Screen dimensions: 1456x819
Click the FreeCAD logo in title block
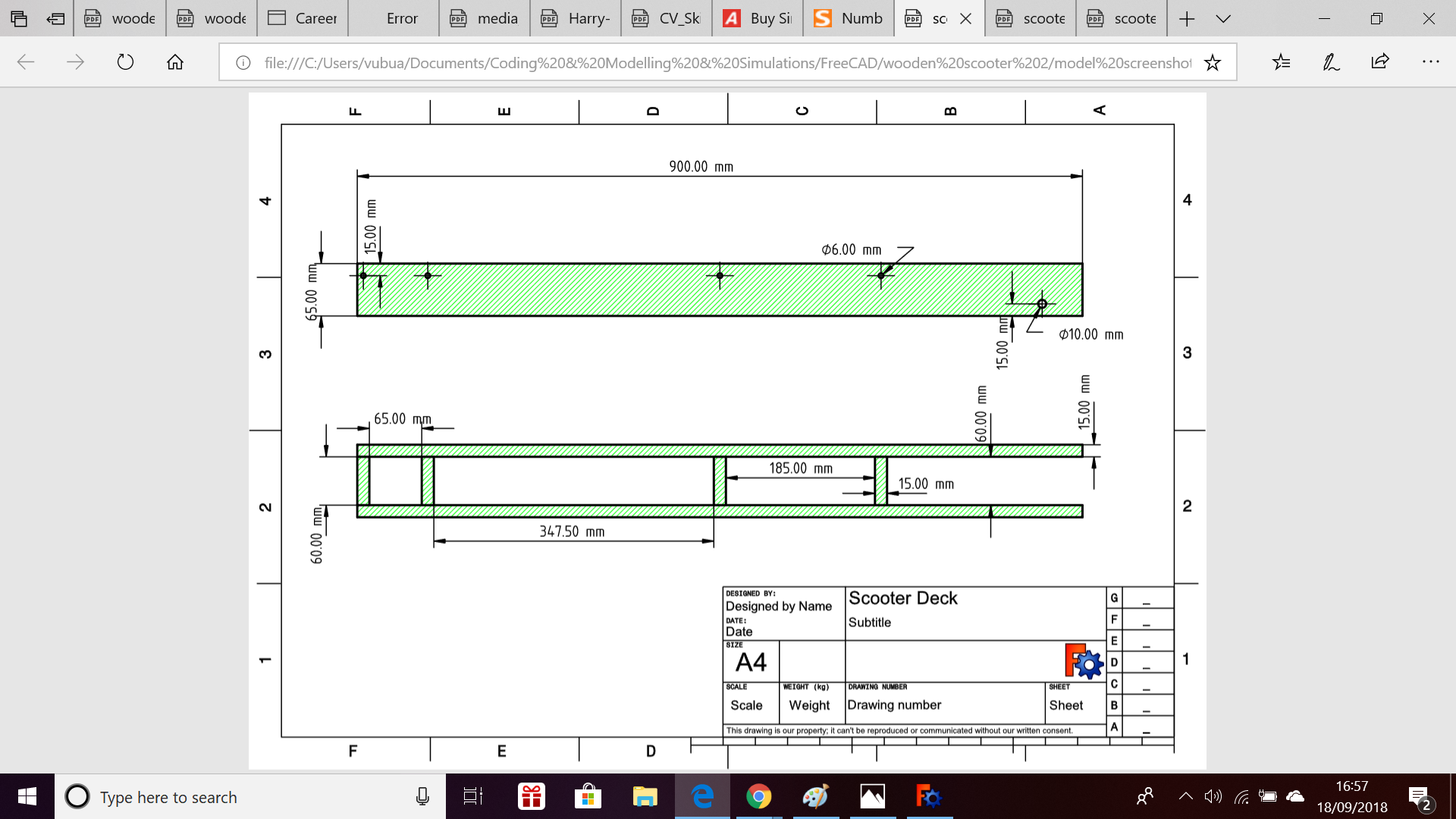[1084, 662]
